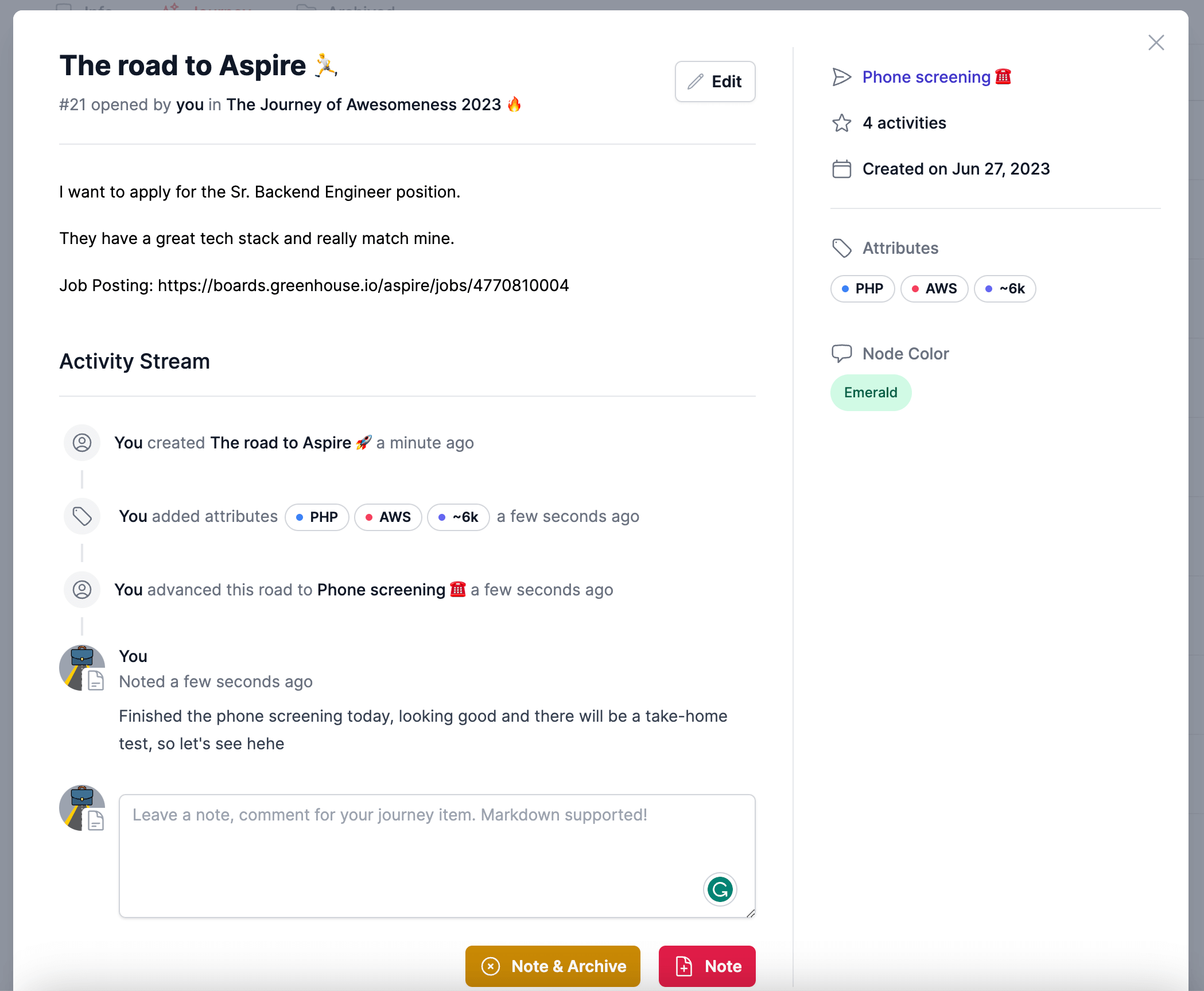
Task: Click the tag icon on added attributes activity
Action: (x=82, y=516)
